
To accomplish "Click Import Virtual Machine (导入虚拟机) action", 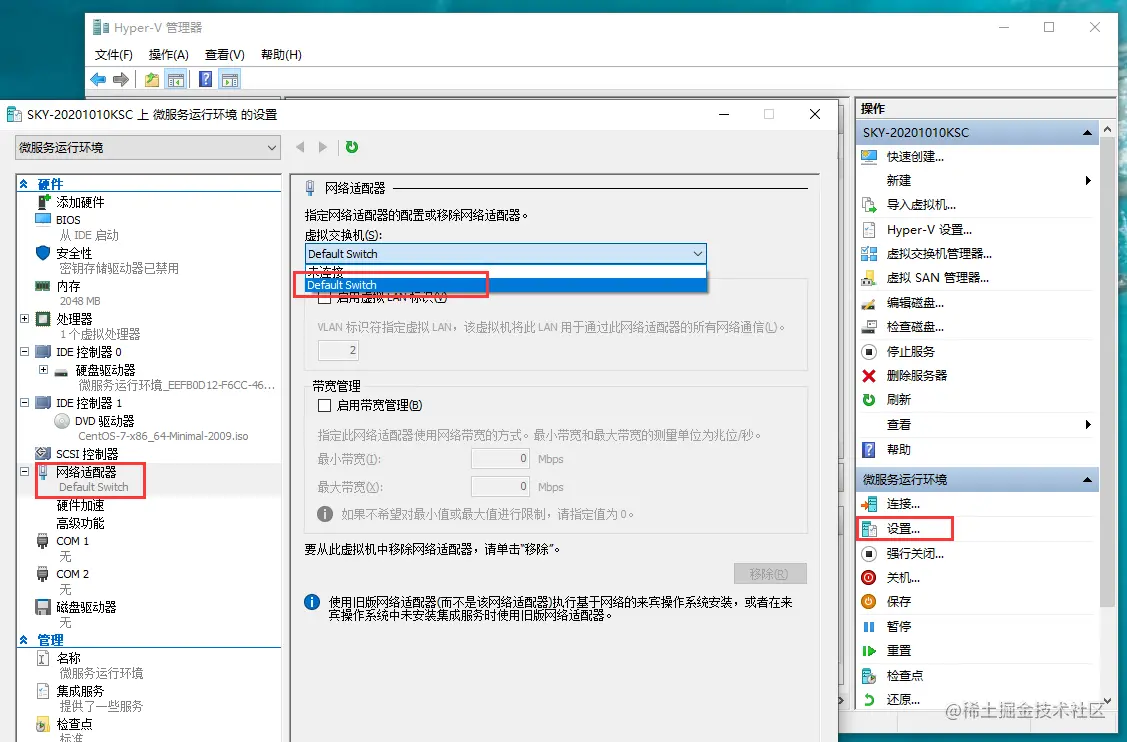I will 921,205.
